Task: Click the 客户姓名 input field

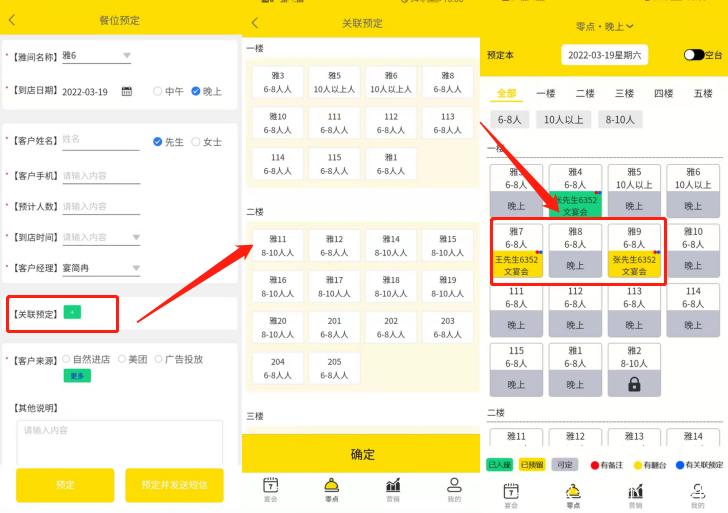Action: coord(101,139)
